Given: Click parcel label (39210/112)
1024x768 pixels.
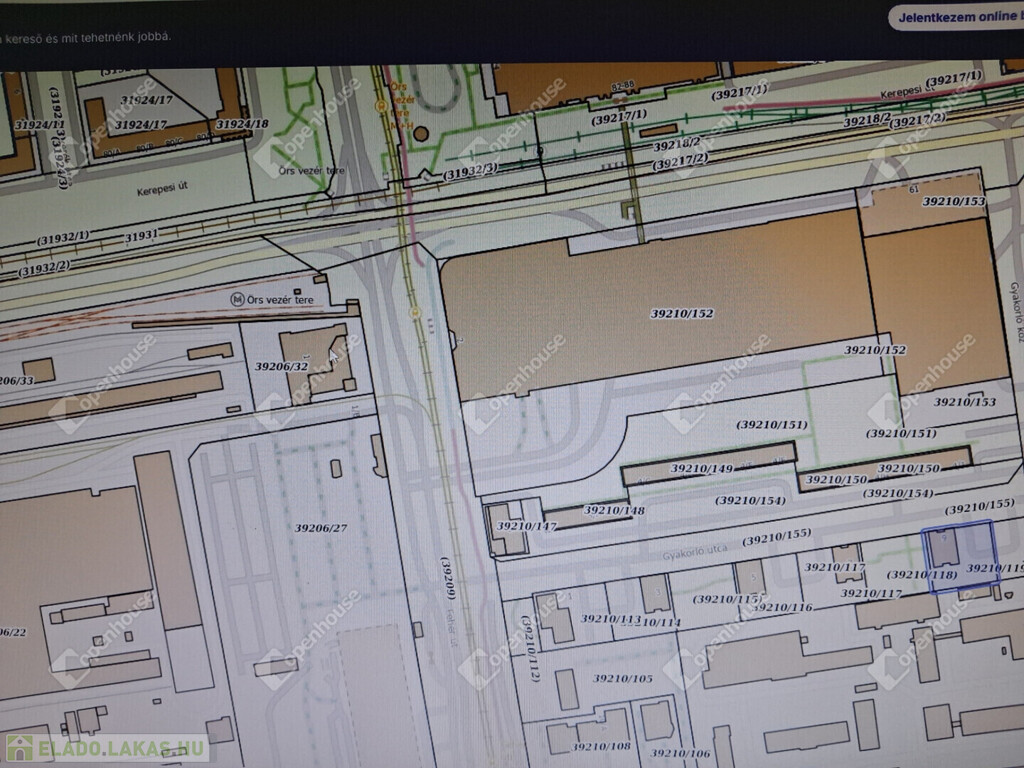Looking at the screenshot, I should point(530,648).
